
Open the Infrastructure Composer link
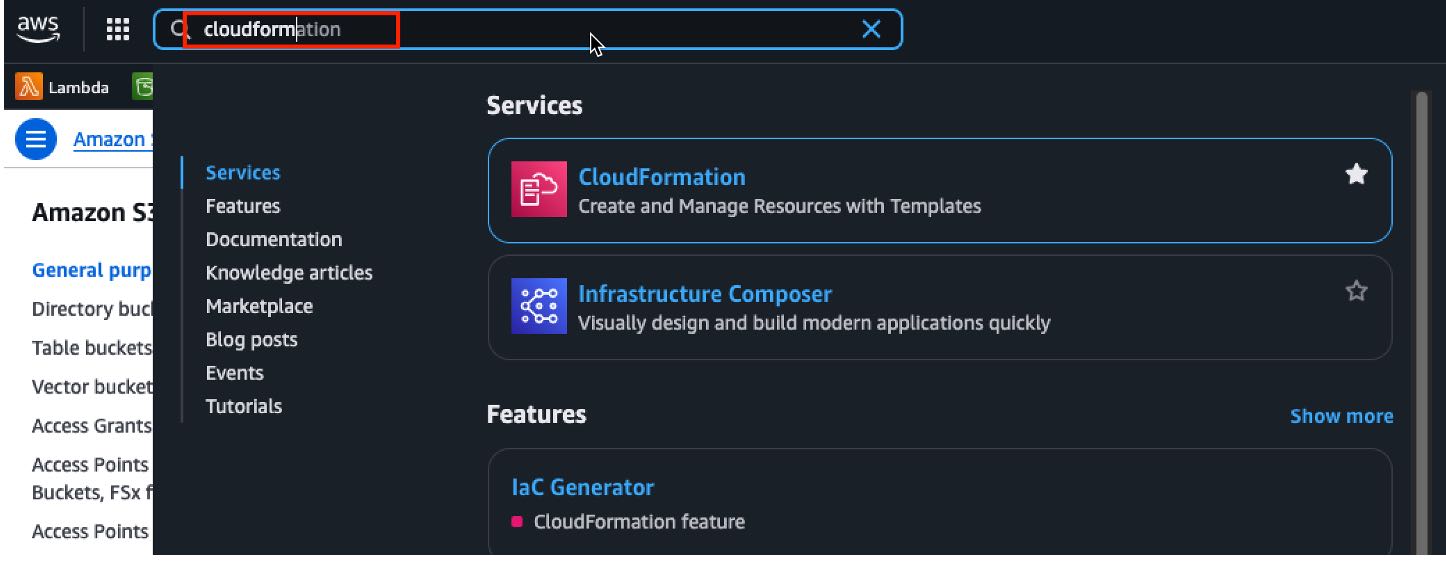tap(705, 294)
